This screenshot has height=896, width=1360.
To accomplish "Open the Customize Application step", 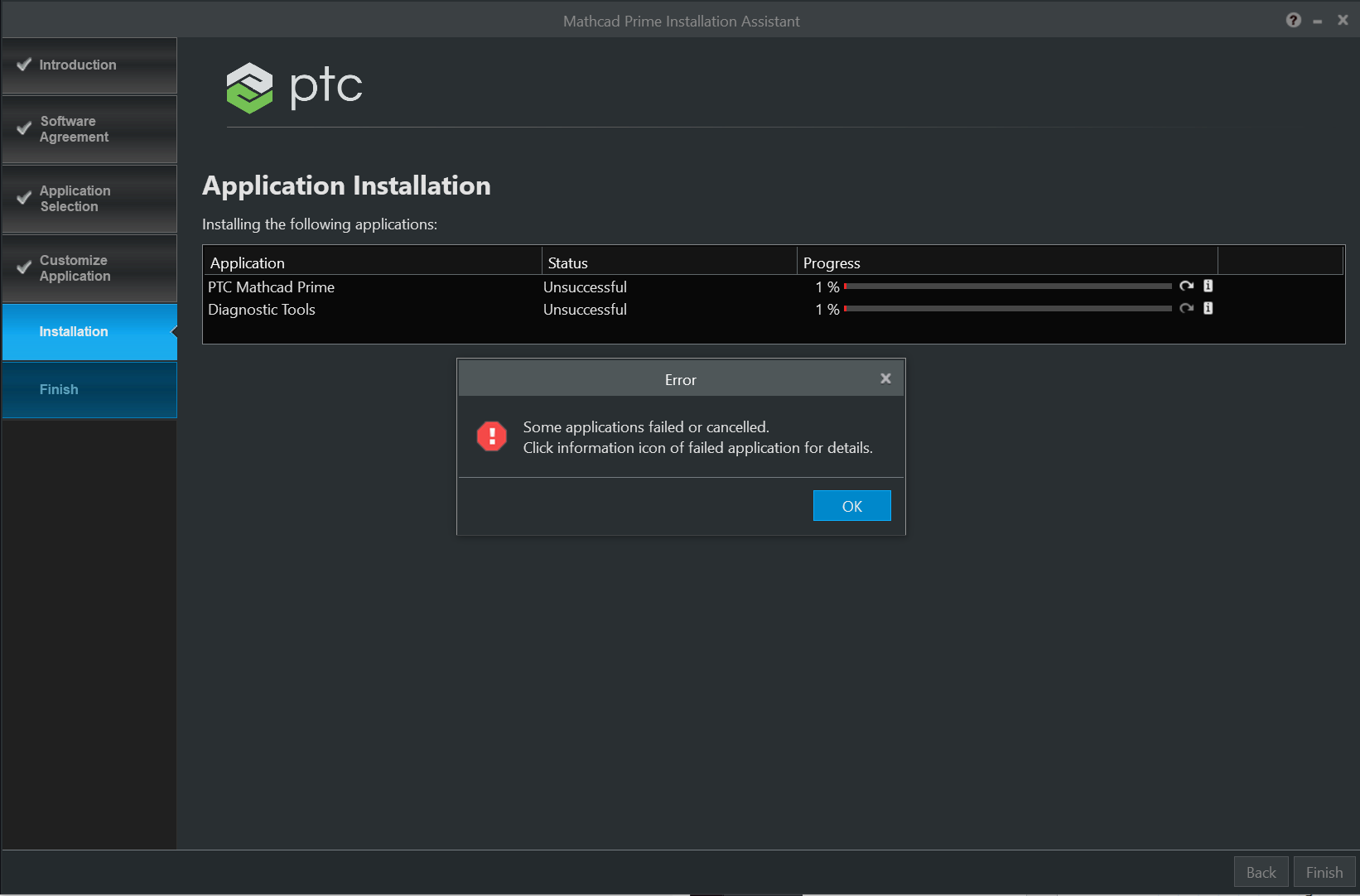I will (x=75, y=267).
